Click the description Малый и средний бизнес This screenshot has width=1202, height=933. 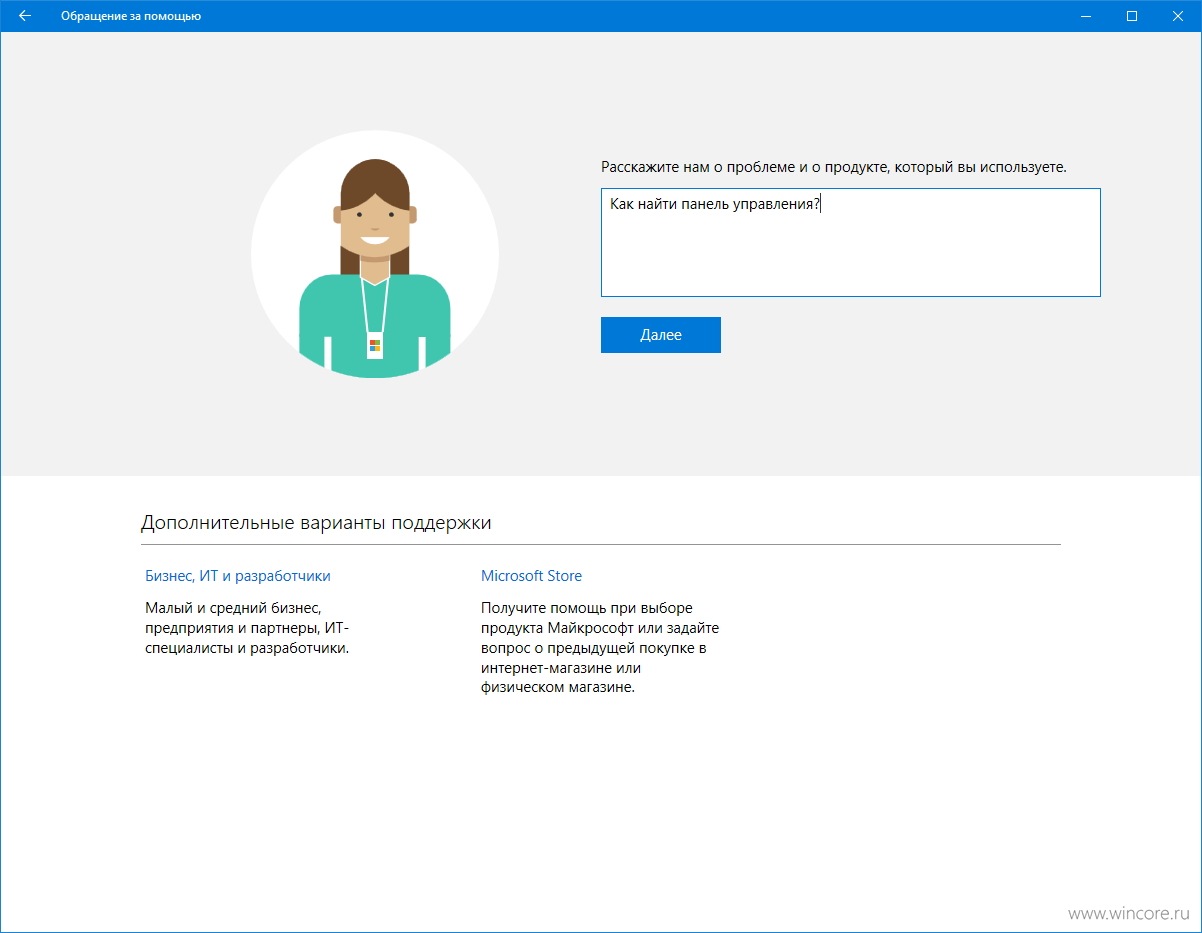pos(248,628)
